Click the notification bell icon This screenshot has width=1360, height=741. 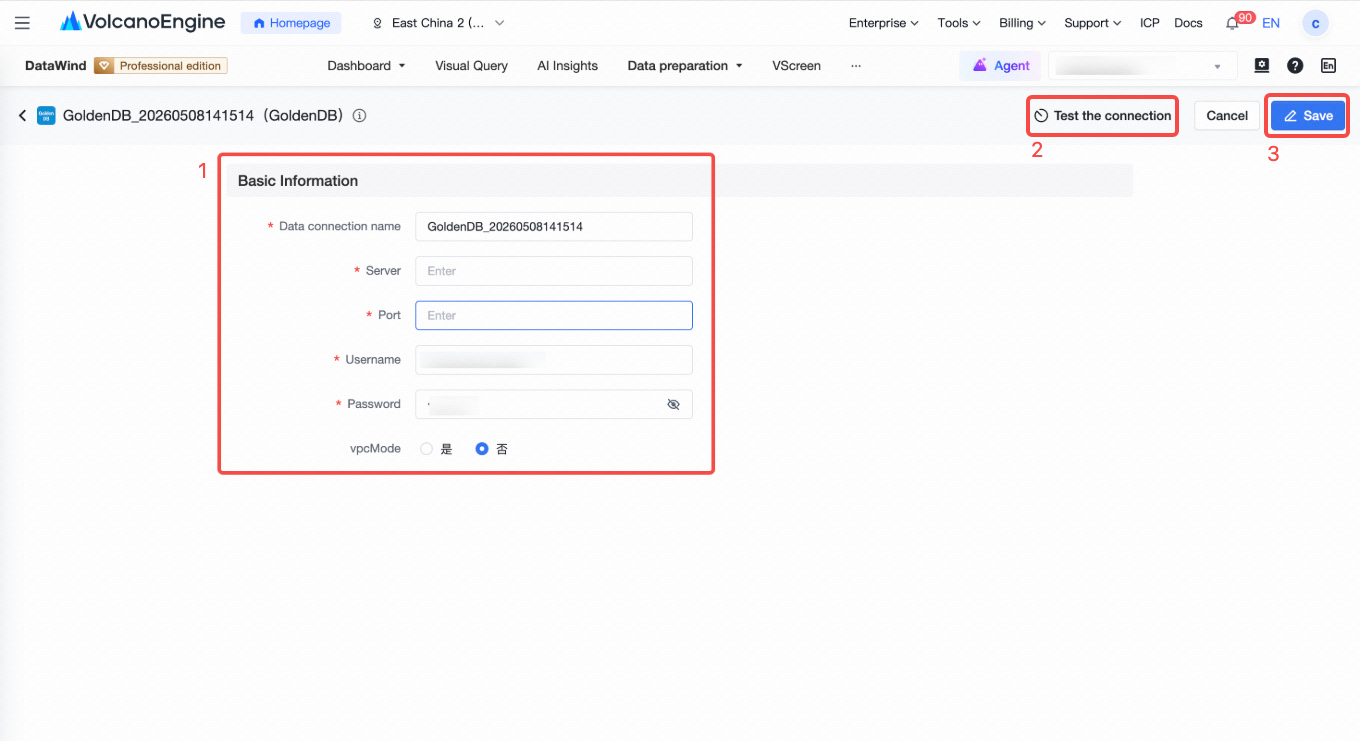coord(1232,23)
